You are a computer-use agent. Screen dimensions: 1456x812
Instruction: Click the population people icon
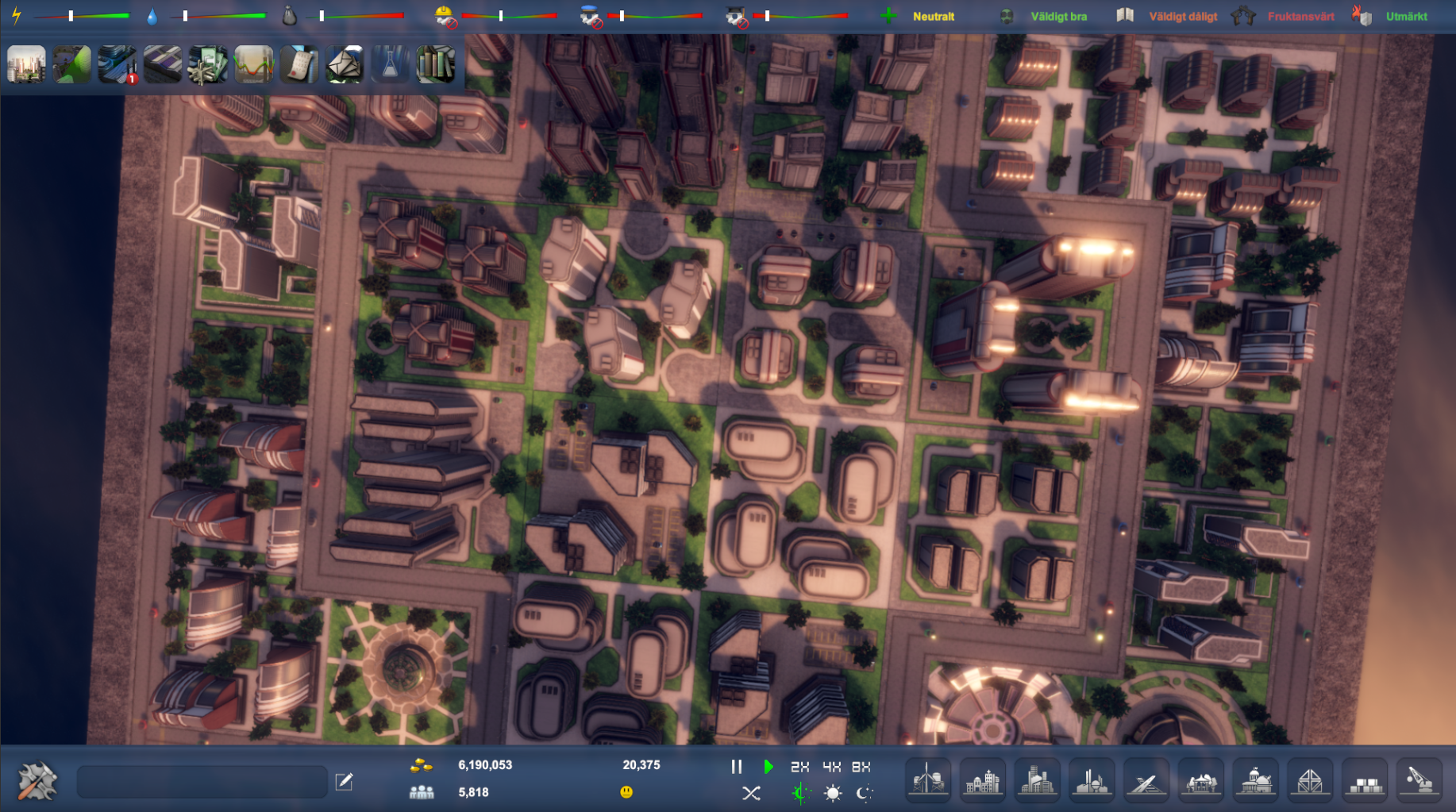coord(422,792)
